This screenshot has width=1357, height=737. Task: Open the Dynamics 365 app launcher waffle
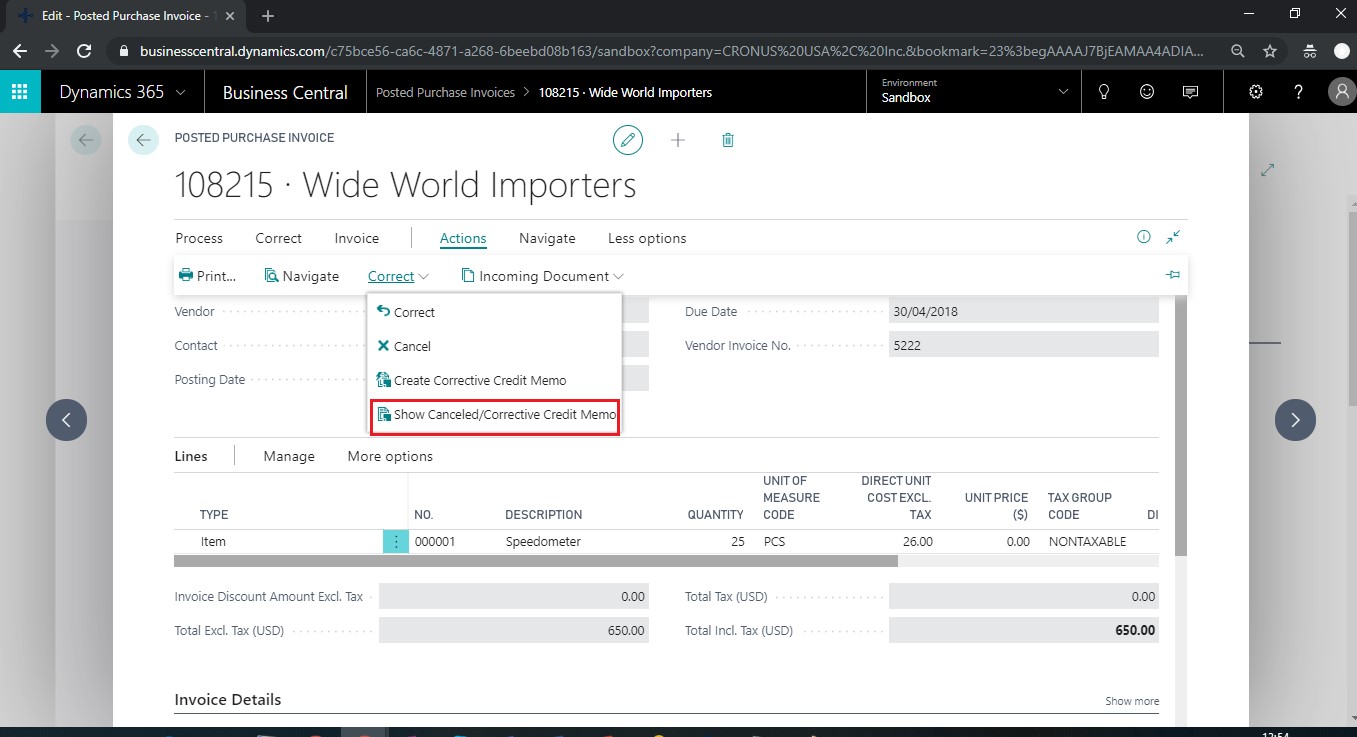click(x=20, y=92)
